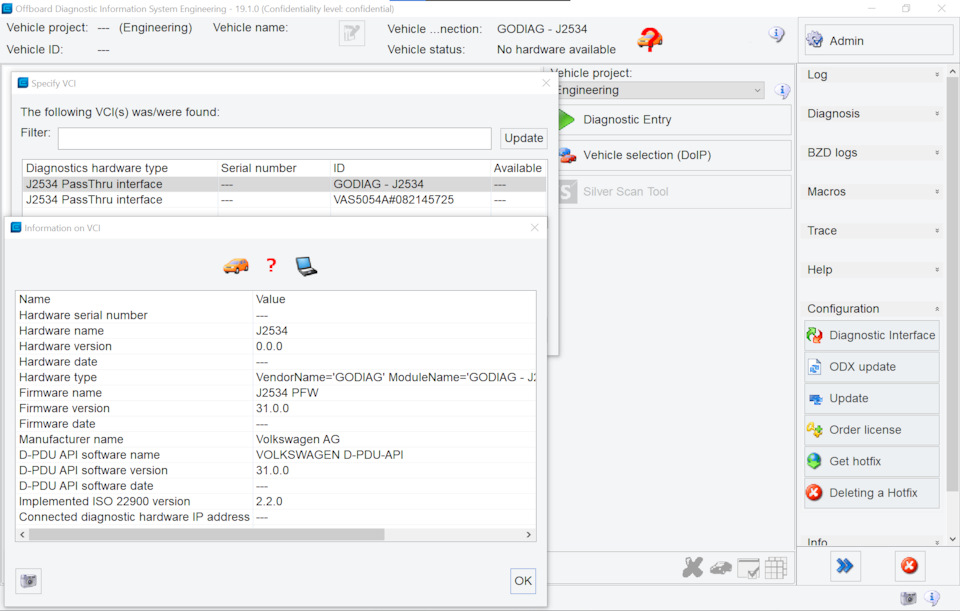Close the Specify VCI dialog
The image size is (960, 611).
click(546, 83)
